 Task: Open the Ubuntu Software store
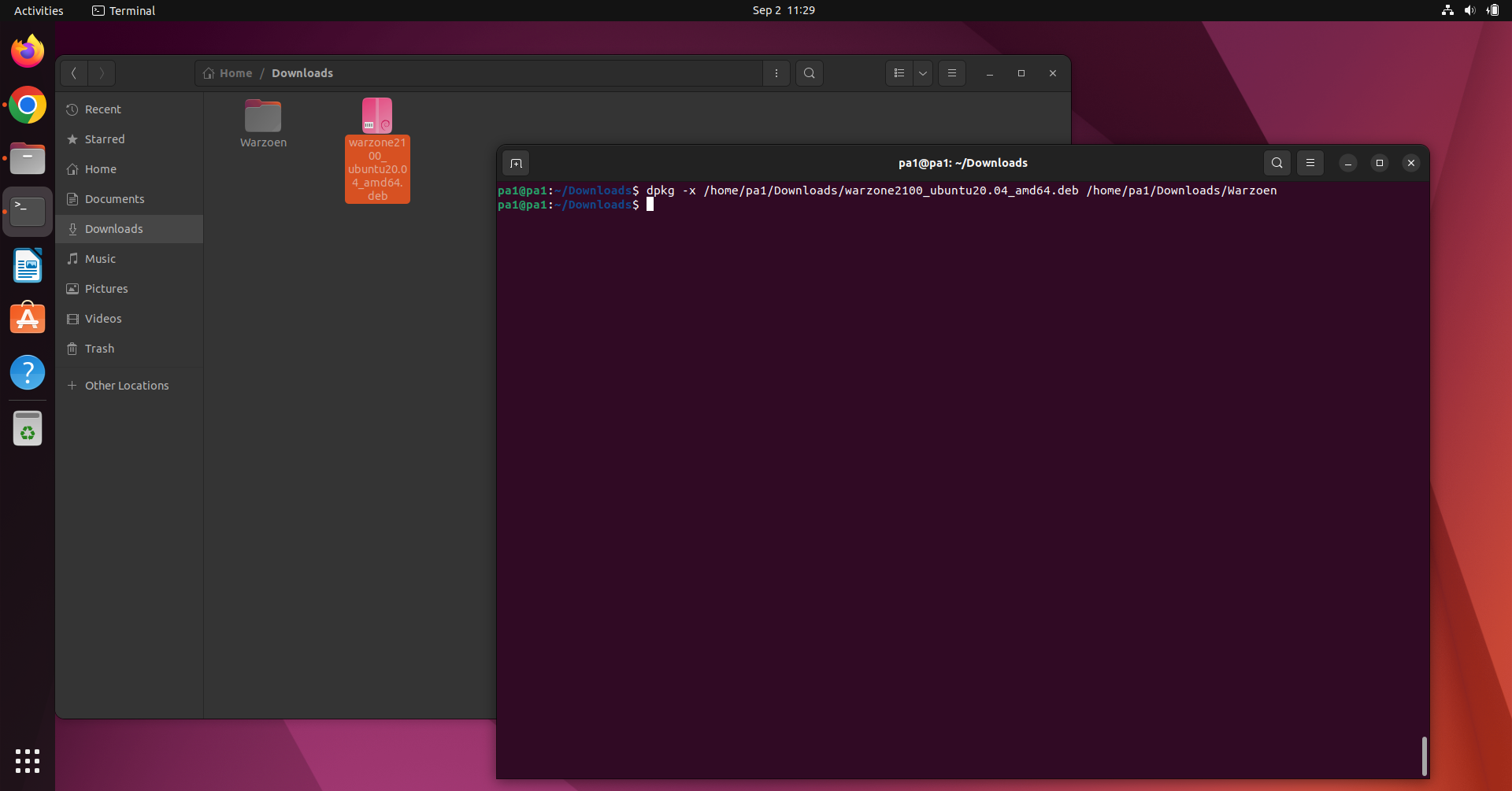click(x=27, y=317)
